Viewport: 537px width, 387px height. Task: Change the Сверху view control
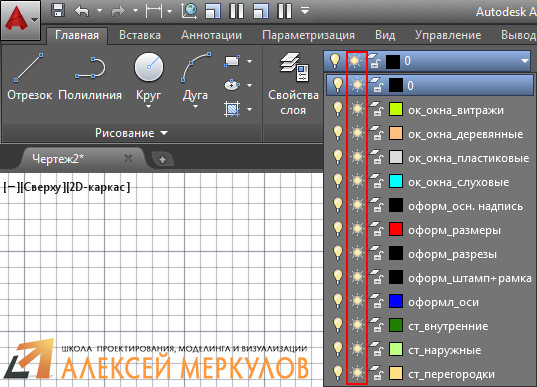click(42, 187)
